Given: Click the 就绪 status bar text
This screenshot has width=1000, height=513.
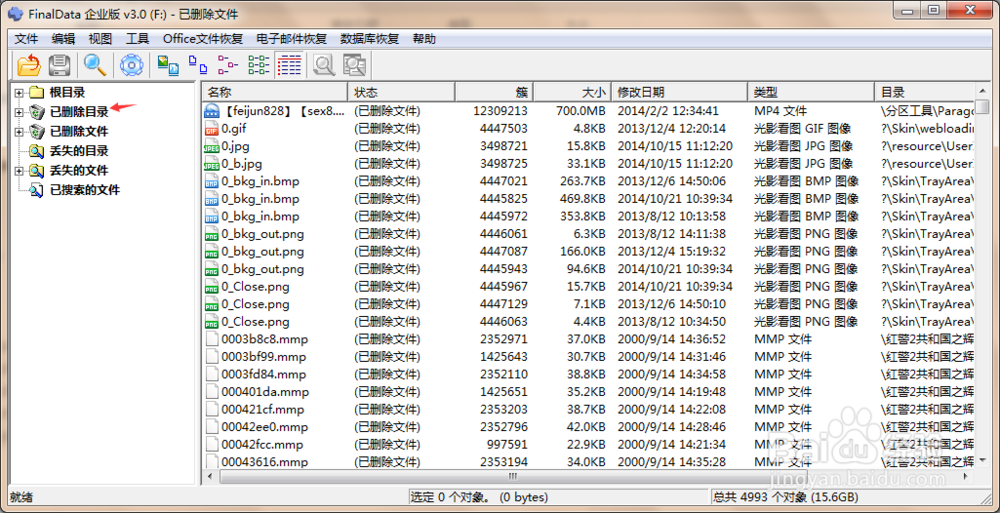Looking at the screenshot, I should [21, 497].
